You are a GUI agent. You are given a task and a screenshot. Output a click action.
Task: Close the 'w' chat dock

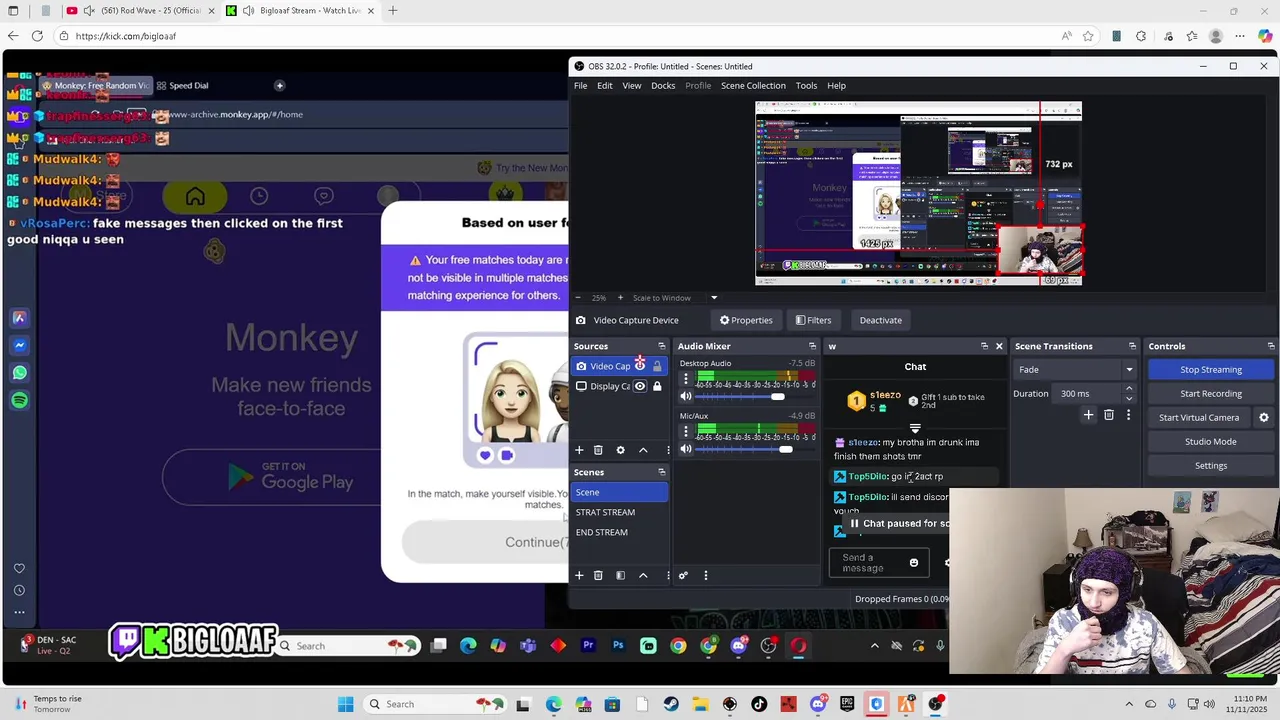pyautogui.click(x=998, y=346)
